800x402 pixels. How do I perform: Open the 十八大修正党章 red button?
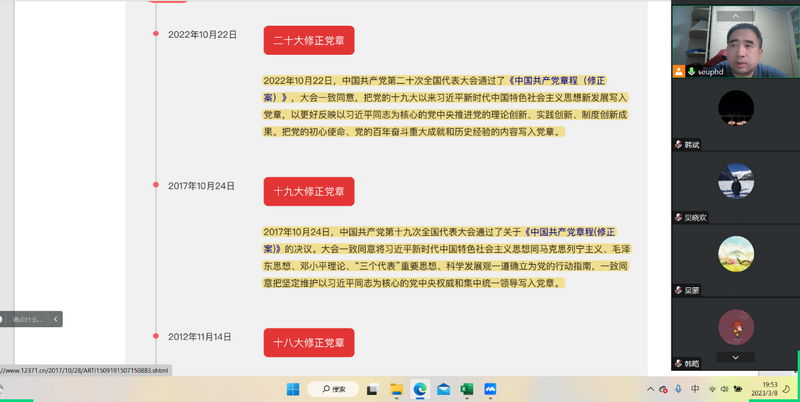tap(309, 342)
